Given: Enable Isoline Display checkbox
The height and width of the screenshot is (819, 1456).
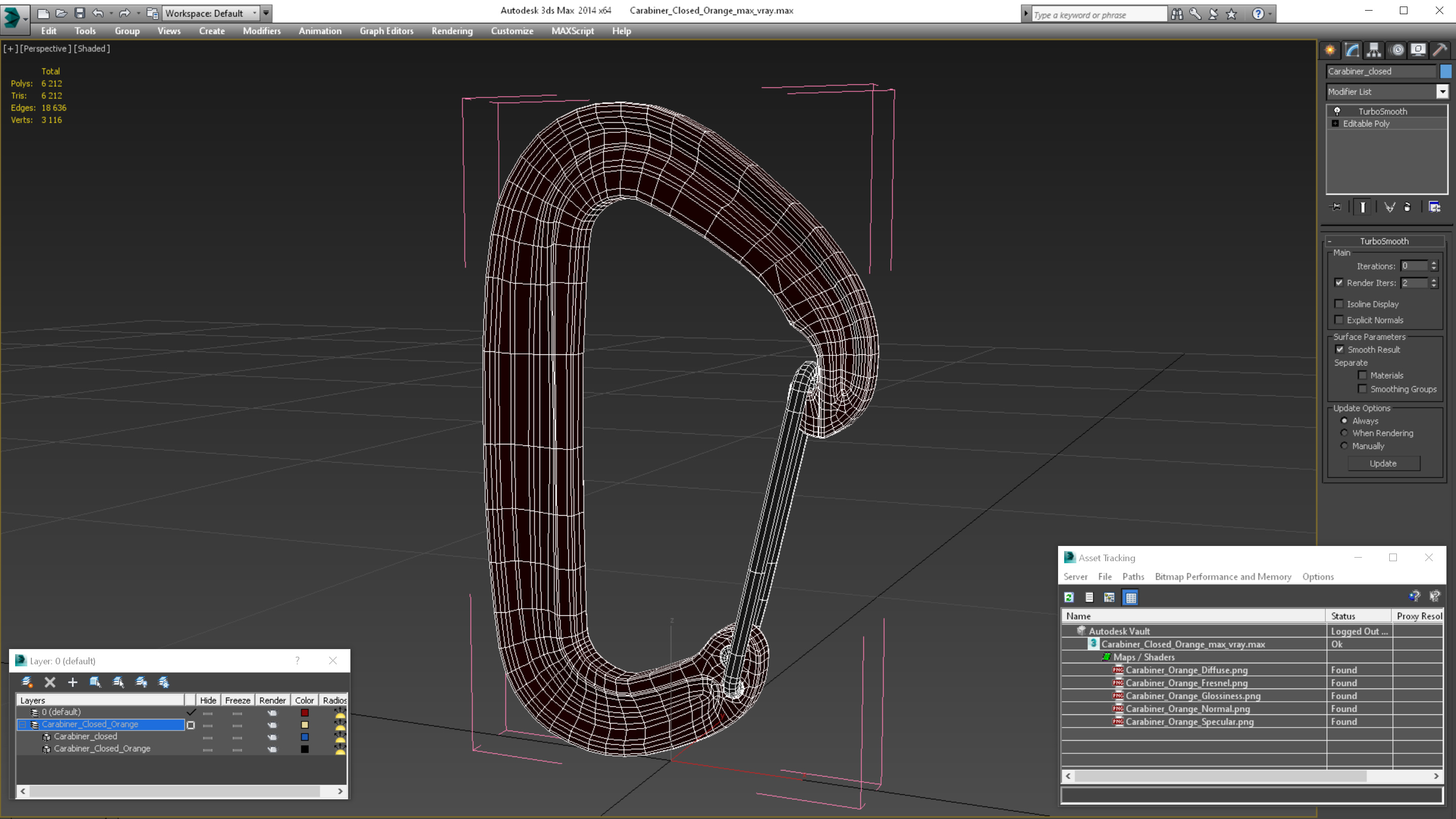Looking at the screenshot, I should click(1338, 303).
